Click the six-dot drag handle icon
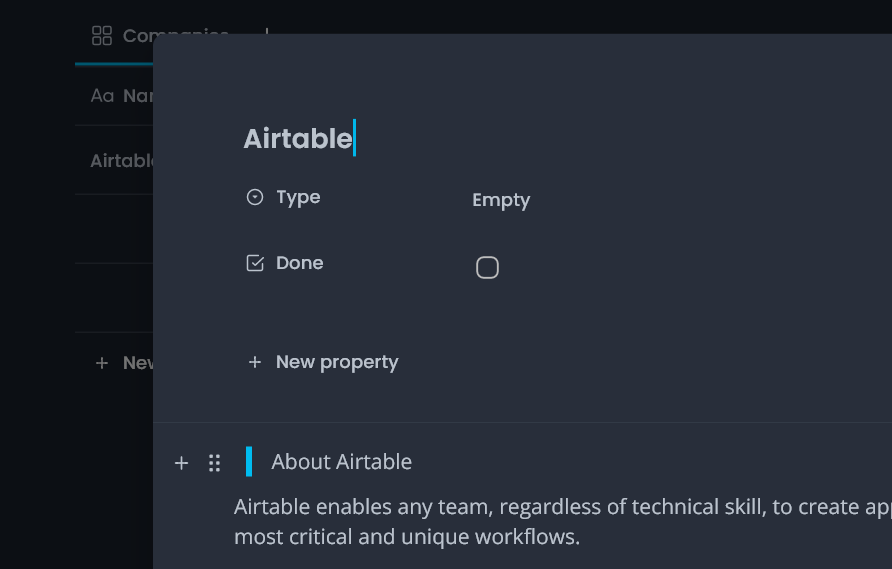This screenshot has height=569, width=892. click(214, 463)
